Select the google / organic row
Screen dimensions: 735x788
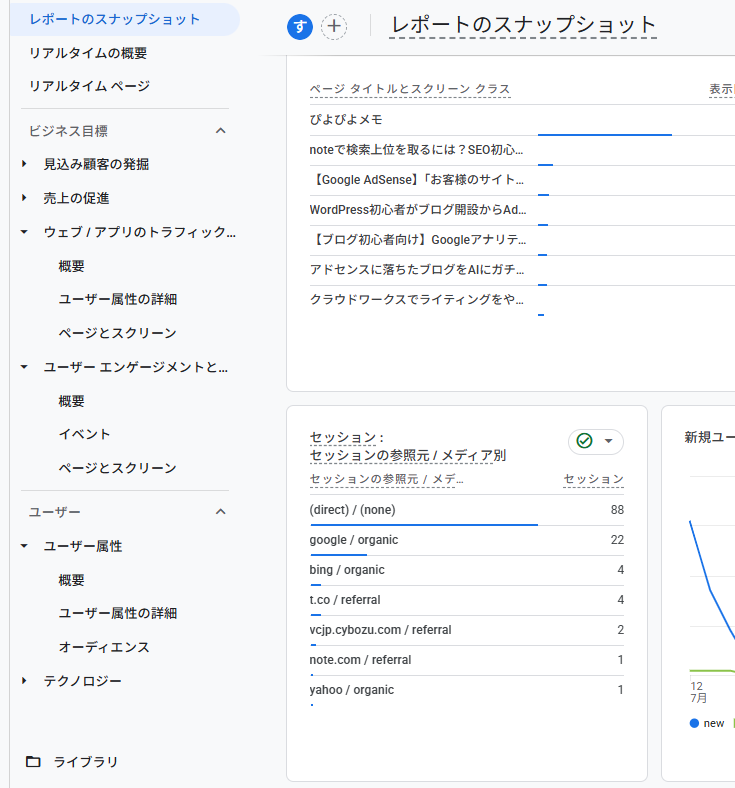[467, 540]
